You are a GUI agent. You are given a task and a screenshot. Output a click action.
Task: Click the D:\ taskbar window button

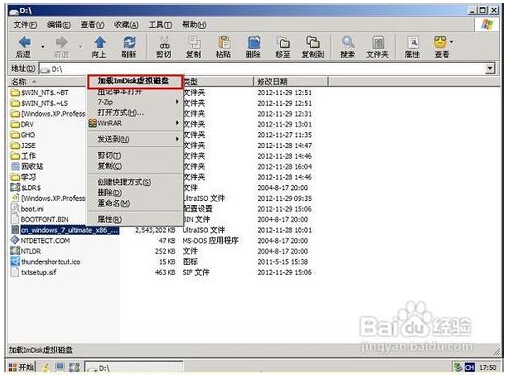coord(133,368)
